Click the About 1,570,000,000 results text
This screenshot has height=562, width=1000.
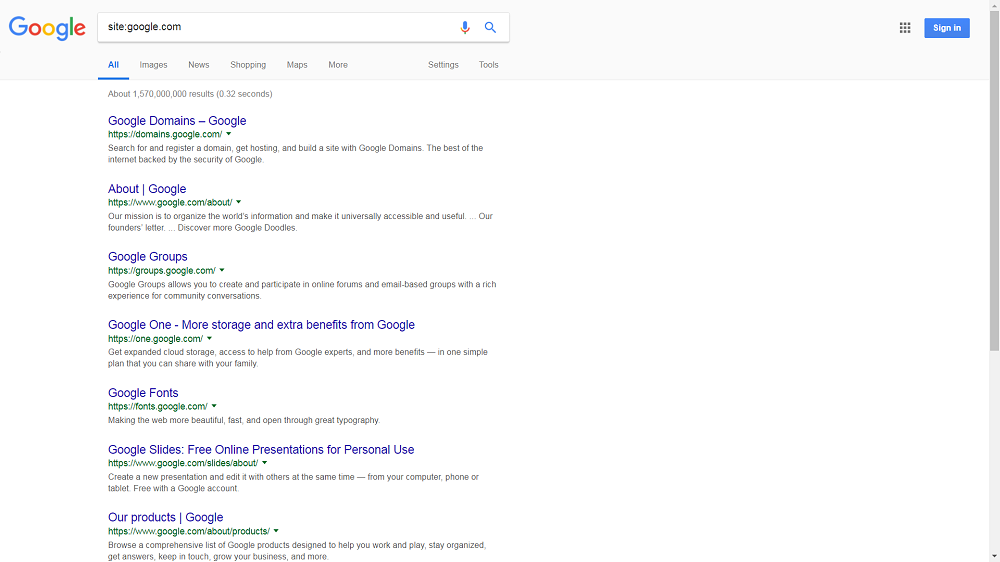pos(190,94)
